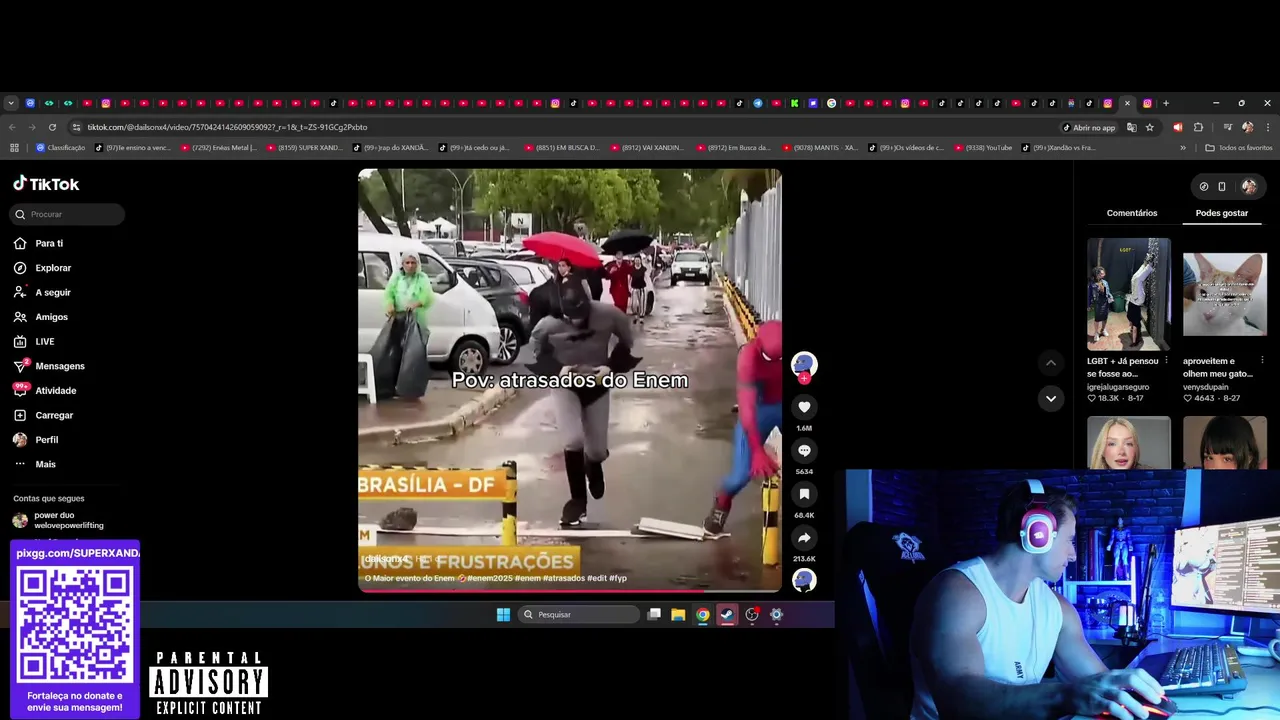Open Classificação bookmark
The image size is (1280, 720).
coord(61,148)
